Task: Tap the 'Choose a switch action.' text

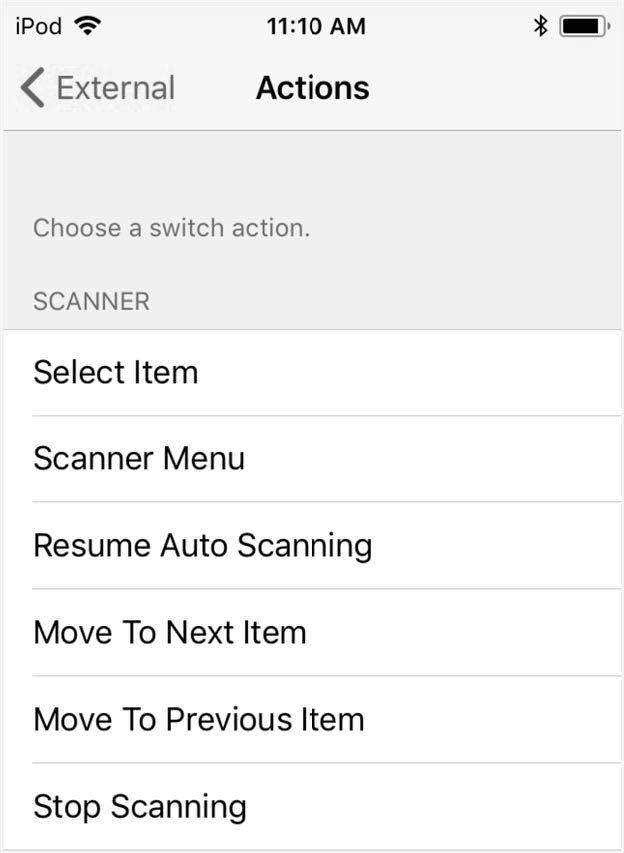Action: (x=171, y=228)
